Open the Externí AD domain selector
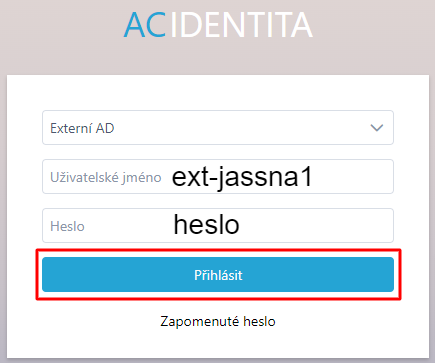This screenshot has width=435, height=363. 218,128
